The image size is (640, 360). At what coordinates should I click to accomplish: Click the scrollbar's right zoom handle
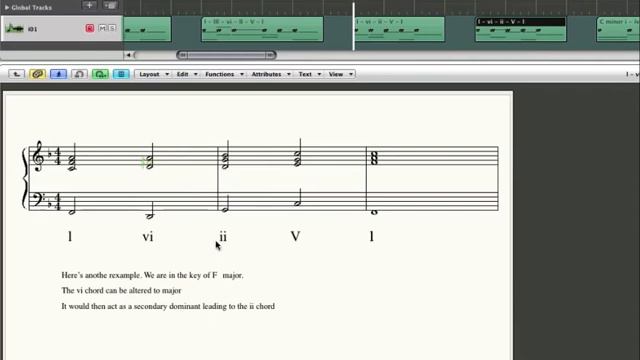tap(271, 55)
